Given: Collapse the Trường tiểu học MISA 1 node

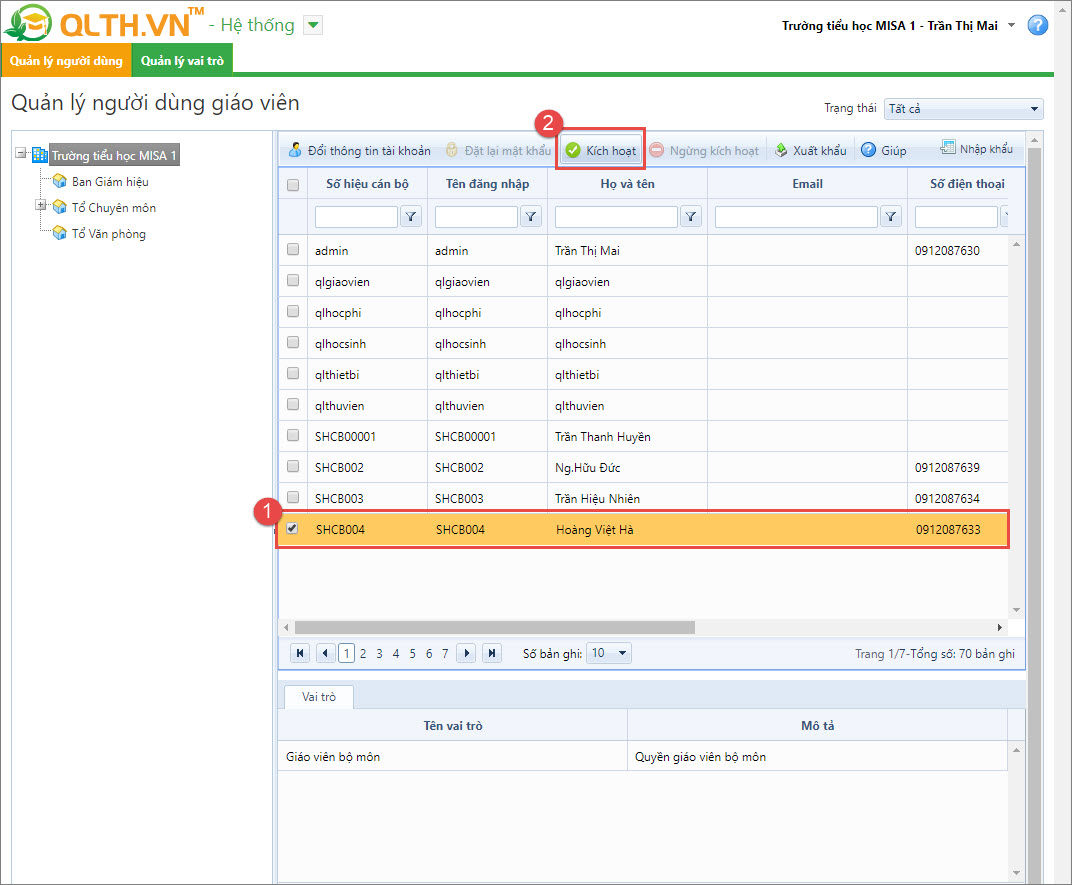Looking at the screenshot, I should (x=21, y=153).
